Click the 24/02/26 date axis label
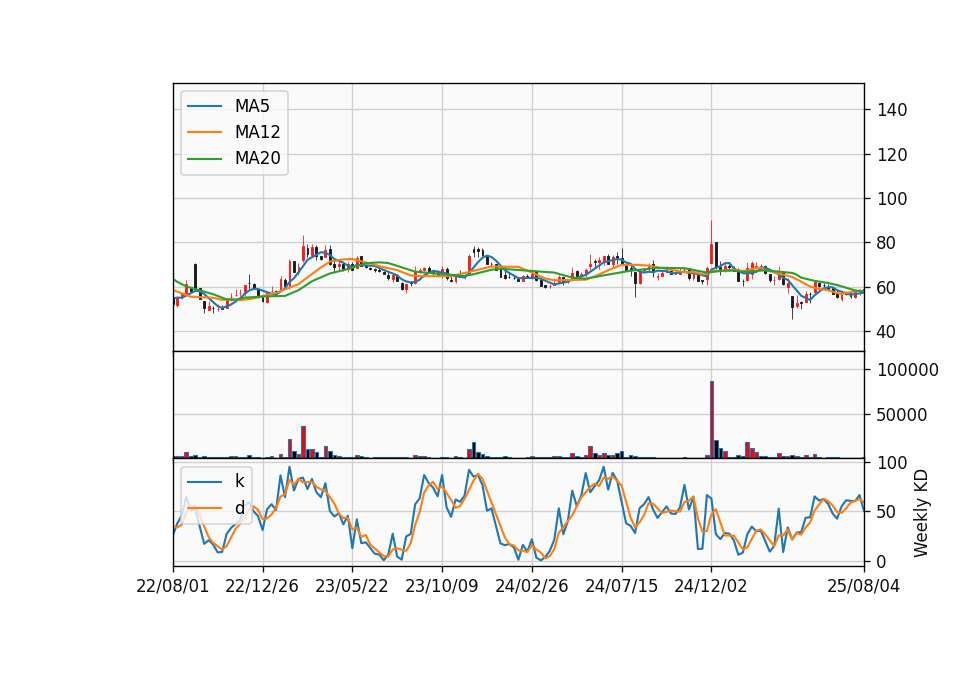960x690 pixels. point(531,586)
